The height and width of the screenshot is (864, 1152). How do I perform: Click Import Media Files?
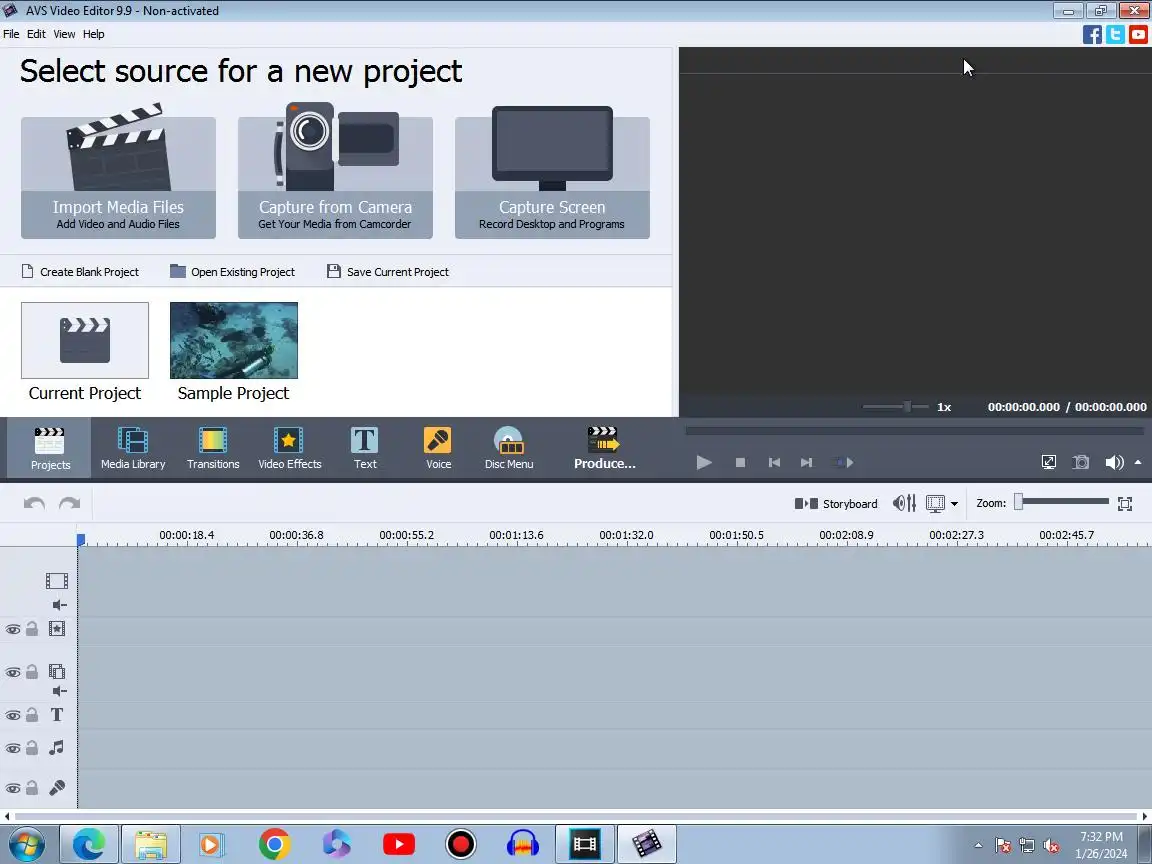coord(118,178)
